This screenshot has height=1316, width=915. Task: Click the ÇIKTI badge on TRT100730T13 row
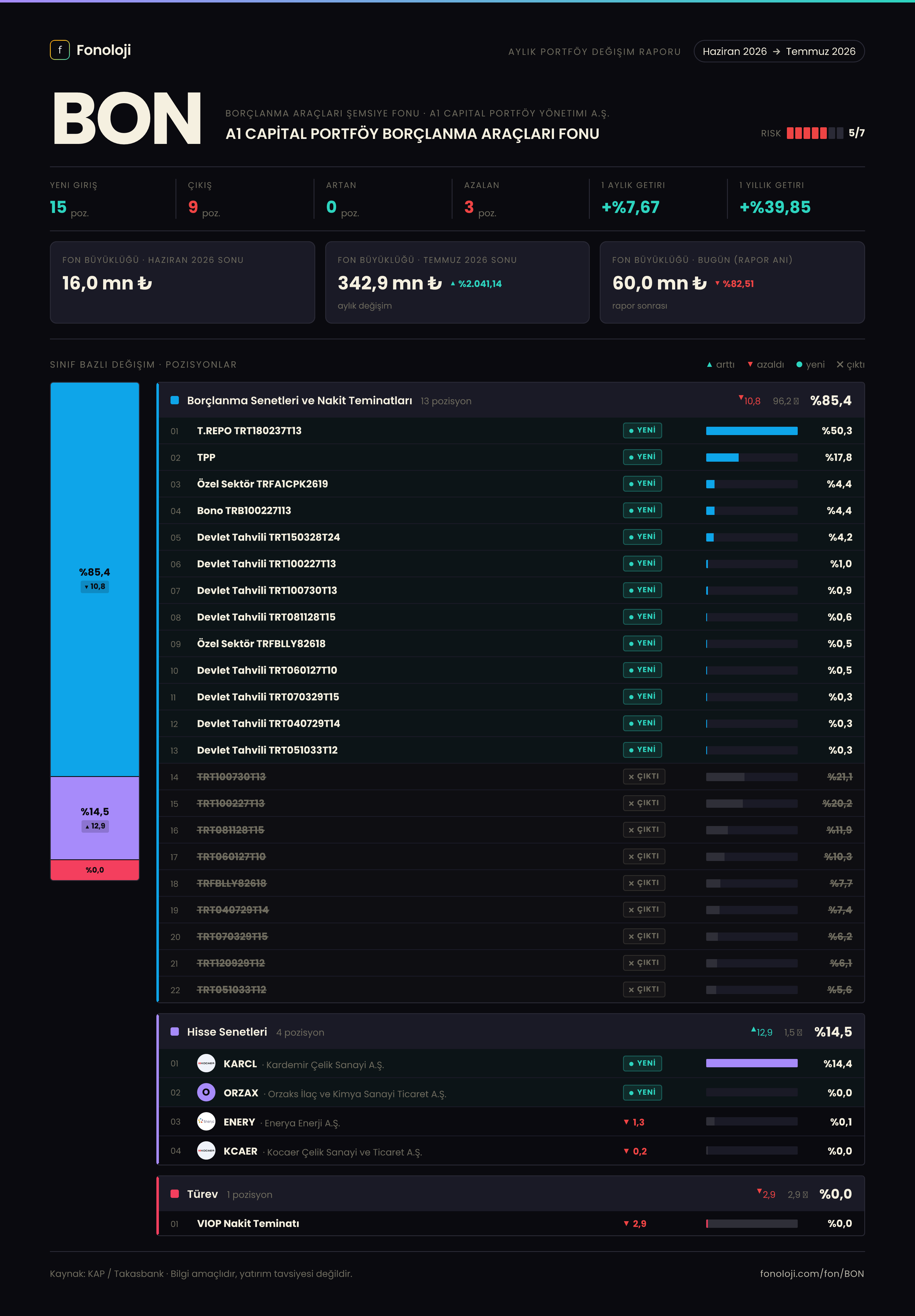tap(644, 777)
